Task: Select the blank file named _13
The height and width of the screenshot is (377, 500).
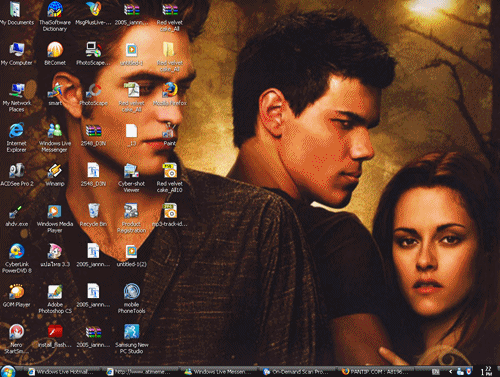Action: [x=132, y=134]
